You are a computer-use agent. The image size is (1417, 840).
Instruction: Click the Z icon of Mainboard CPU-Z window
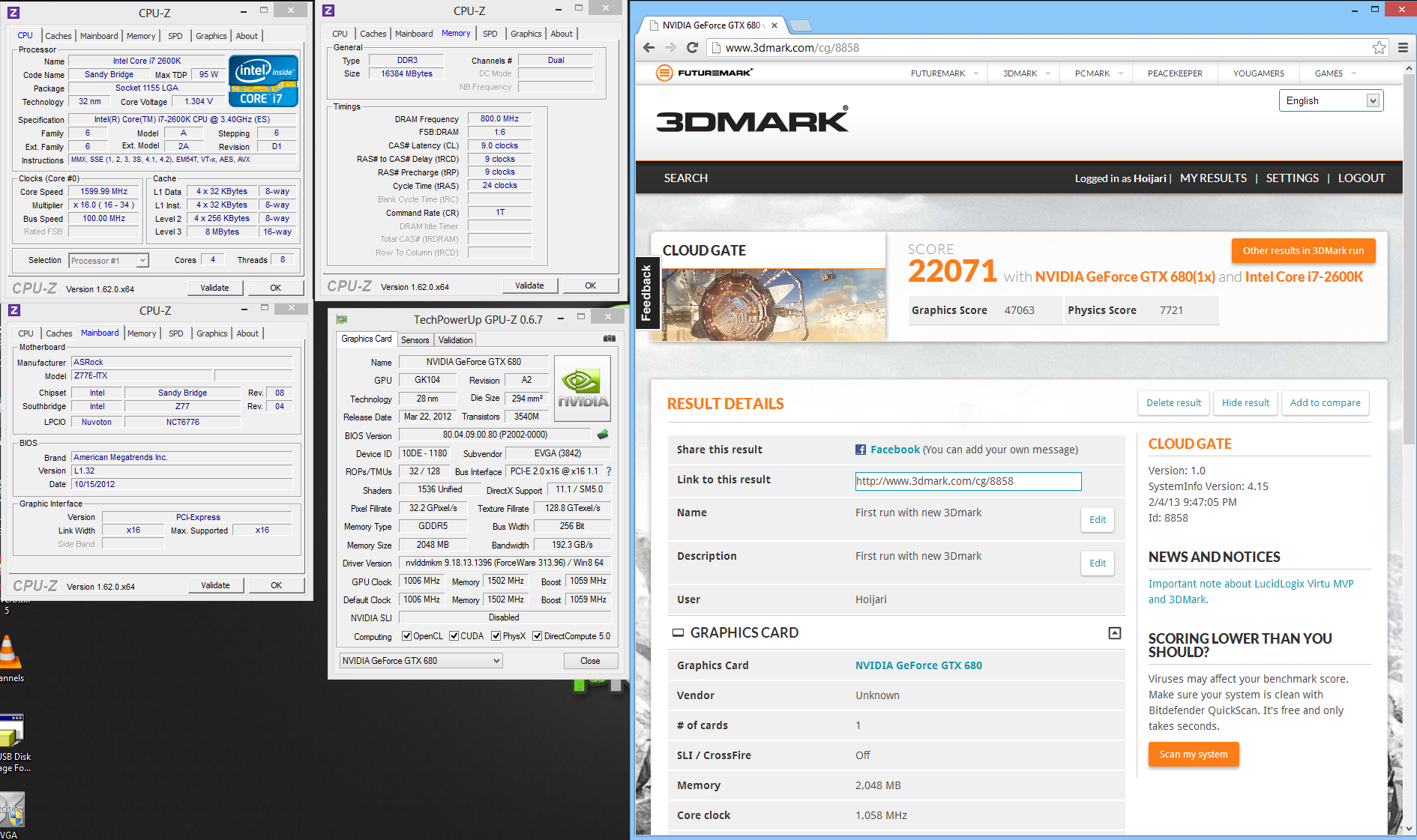pos(14,310)
